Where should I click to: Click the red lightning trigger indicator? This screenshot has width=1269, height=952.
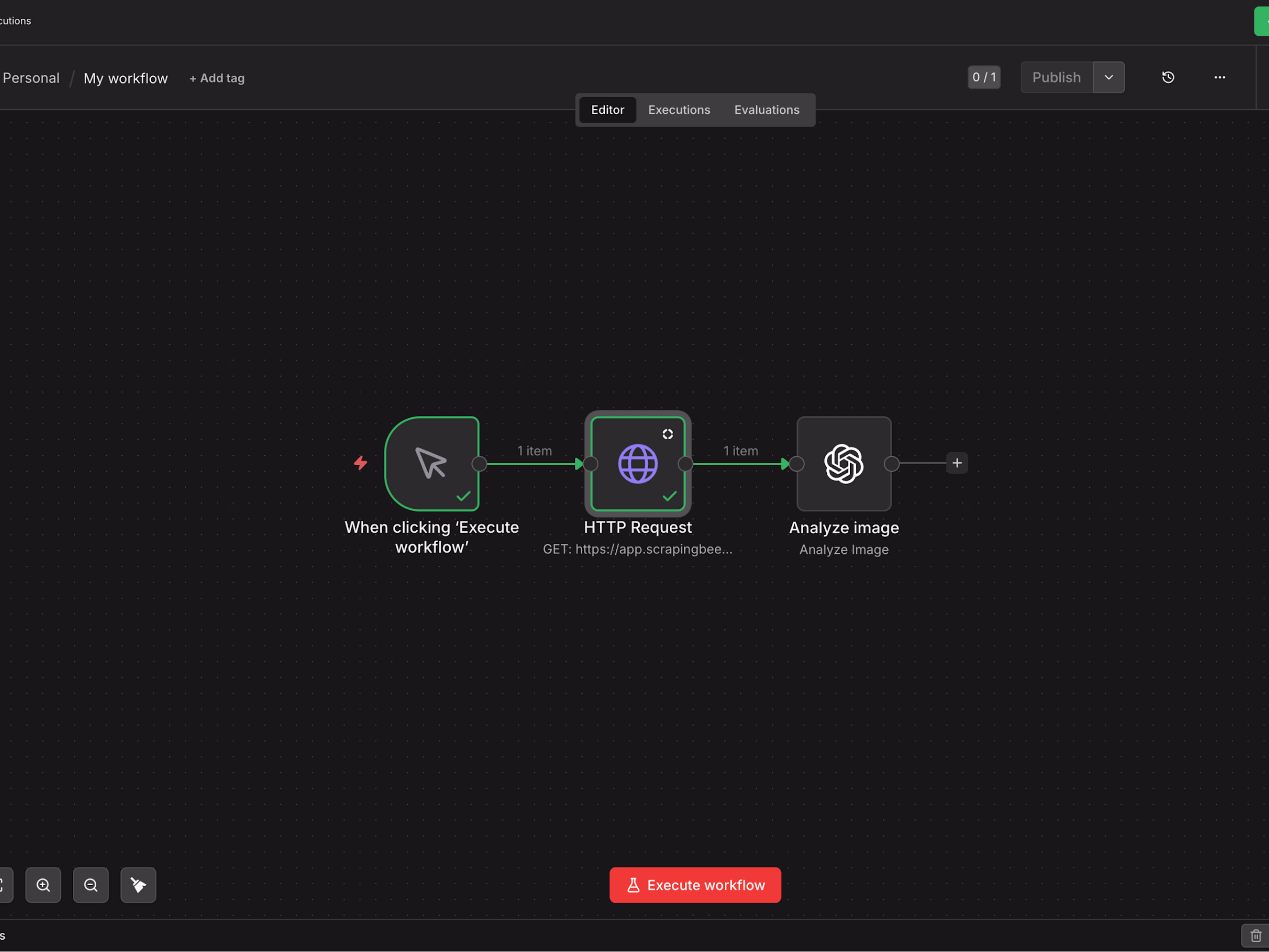360,463
